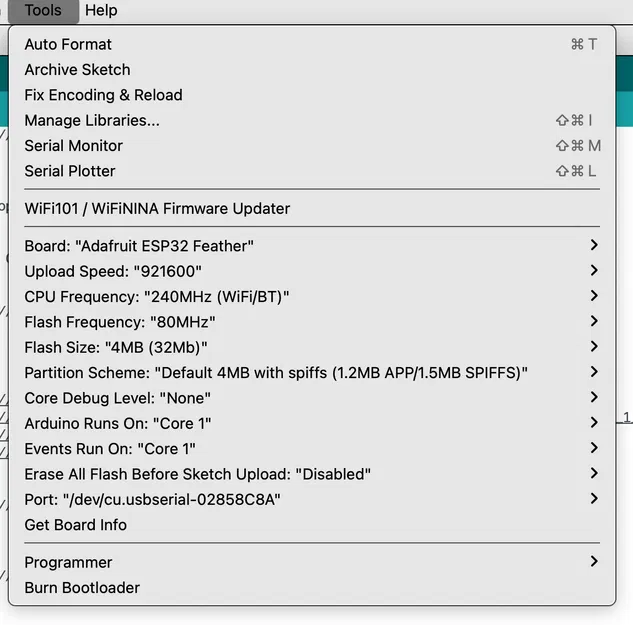This screenshot has height=625, width=633.
Task: Click Fix Encoding & Reload
Action: (103, 95)
